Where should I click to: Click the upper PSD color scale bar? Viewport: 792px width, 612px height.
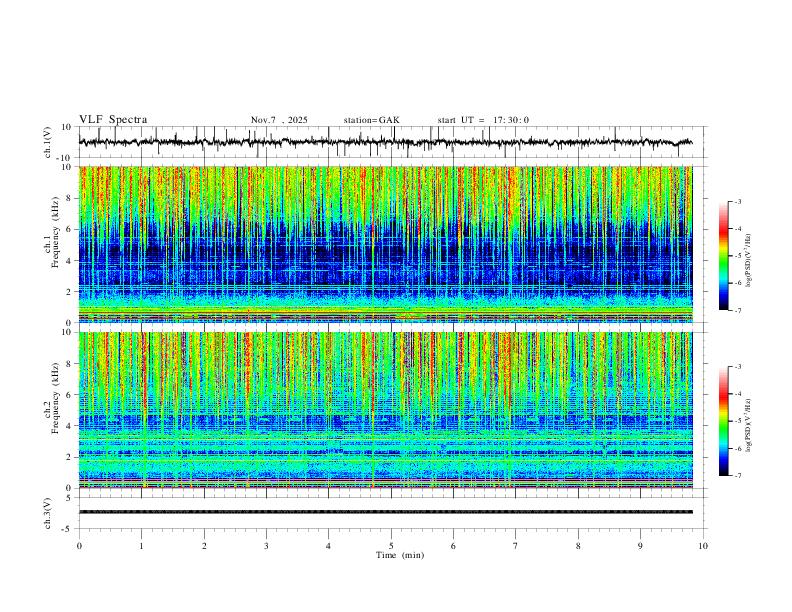tap(724, 256)
